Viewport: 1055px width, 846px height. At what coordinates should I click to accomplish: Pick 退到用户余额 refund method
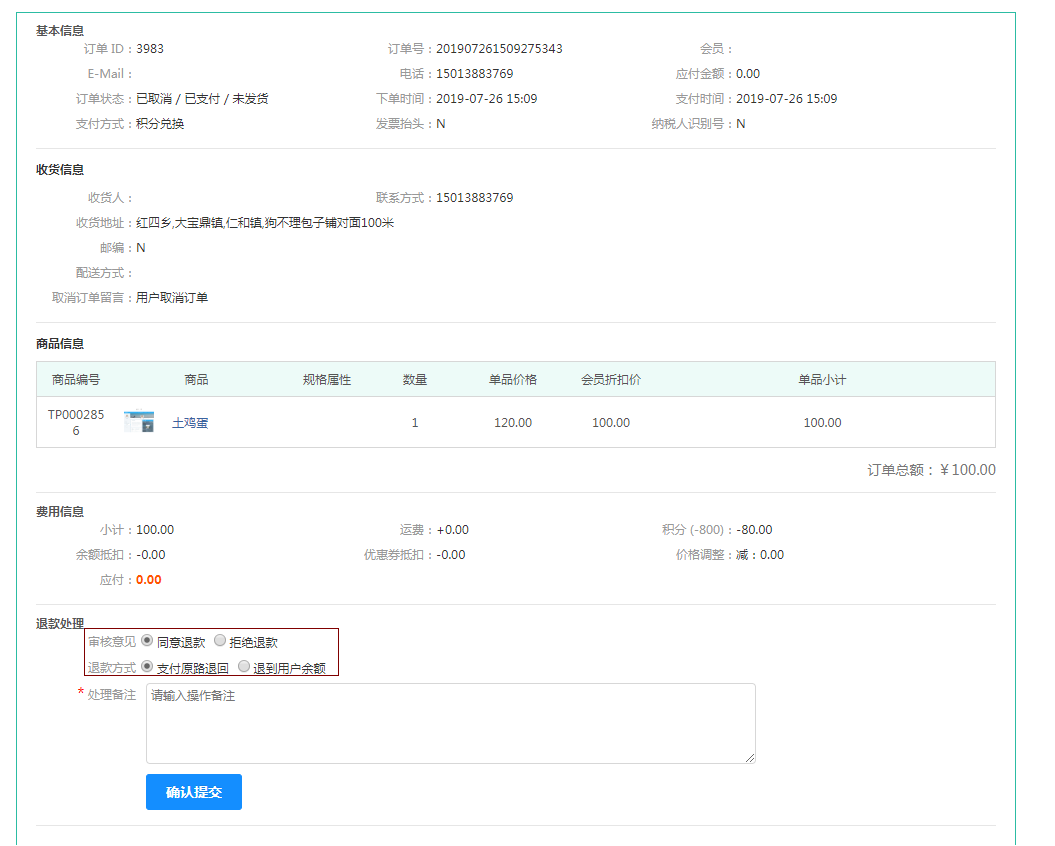(x=244, y=666)
